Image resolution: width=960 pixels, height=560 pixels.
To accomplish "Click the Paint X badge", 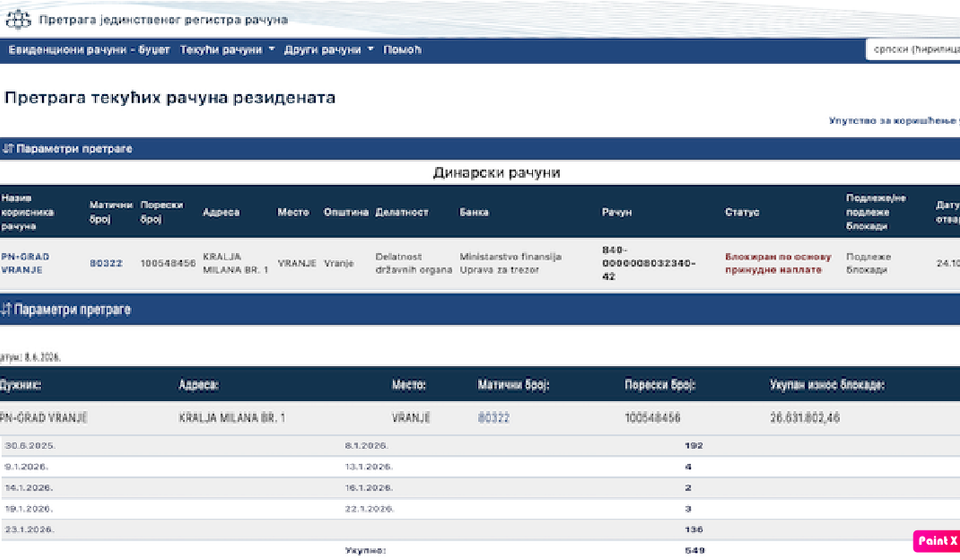I will 936,541.
